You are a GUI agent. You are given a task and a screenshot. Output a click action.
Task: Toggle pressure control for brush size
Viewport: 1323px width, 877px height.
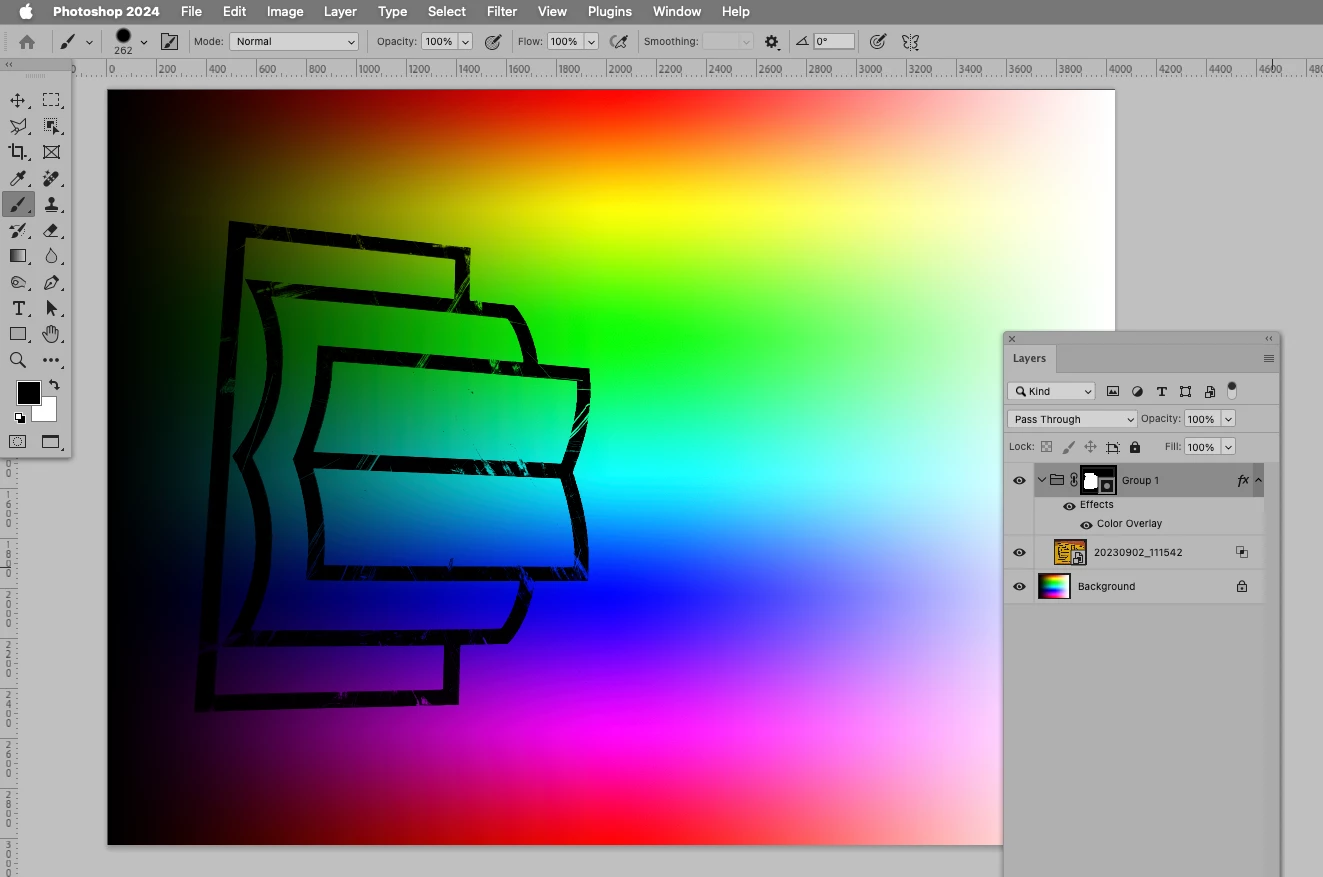(x=878, y=42)
